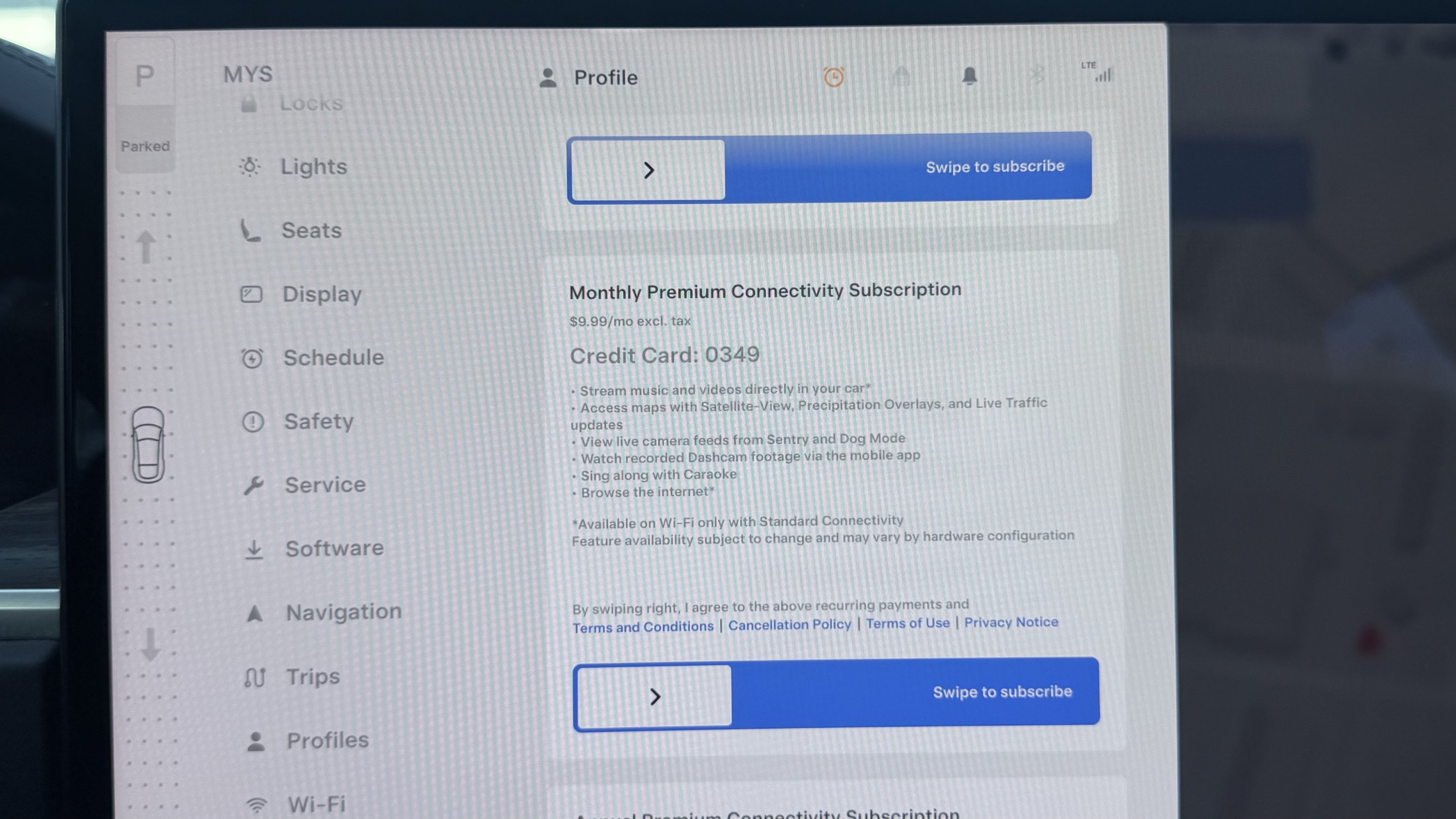Tap the '$9.99/mo excl. tax' price

pos(629,321)
